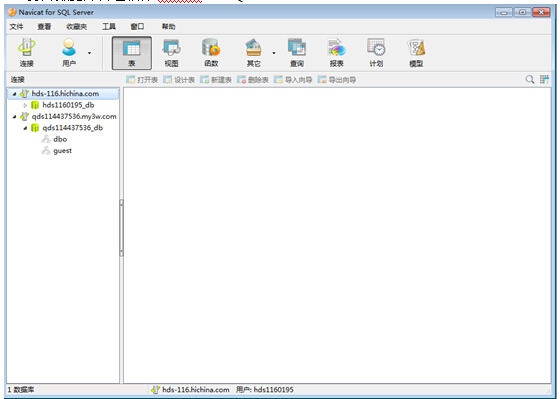Viewport: 560px width, 399px height.
Task: Click the 导入向导 (Import Wizard) button
Action: pyautogui.click(x=293, y=80)
